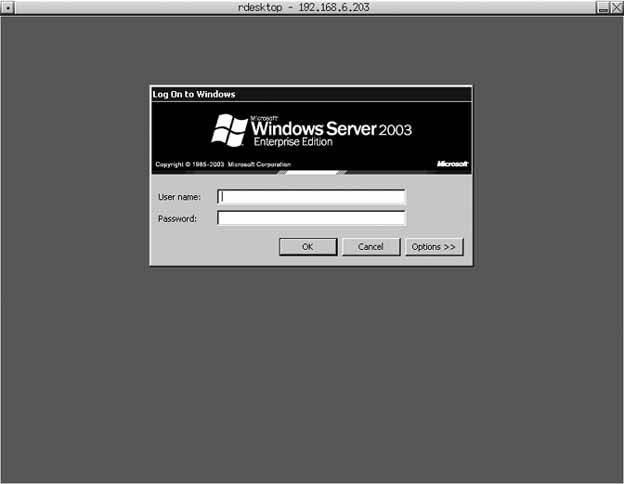Close the rdesktop window
This screenshot has width=624, height=484.
616,7
